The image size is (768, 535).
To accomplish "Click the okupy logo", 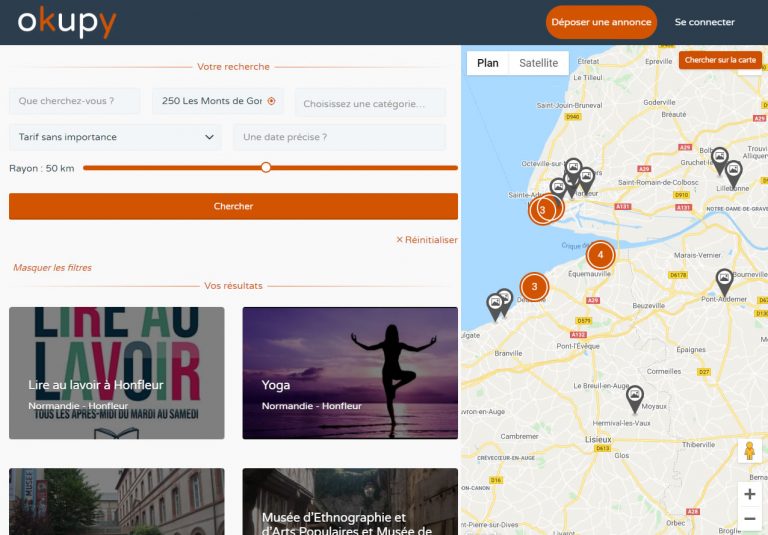I will (67, 22).
